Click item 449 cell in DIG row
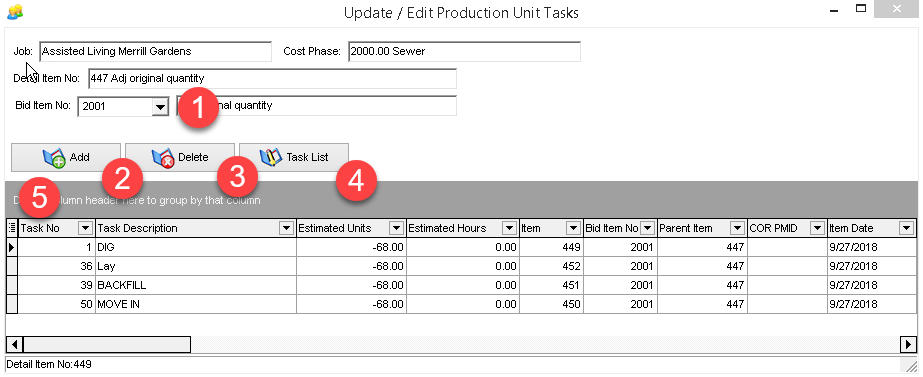 (x=551, y=247)
